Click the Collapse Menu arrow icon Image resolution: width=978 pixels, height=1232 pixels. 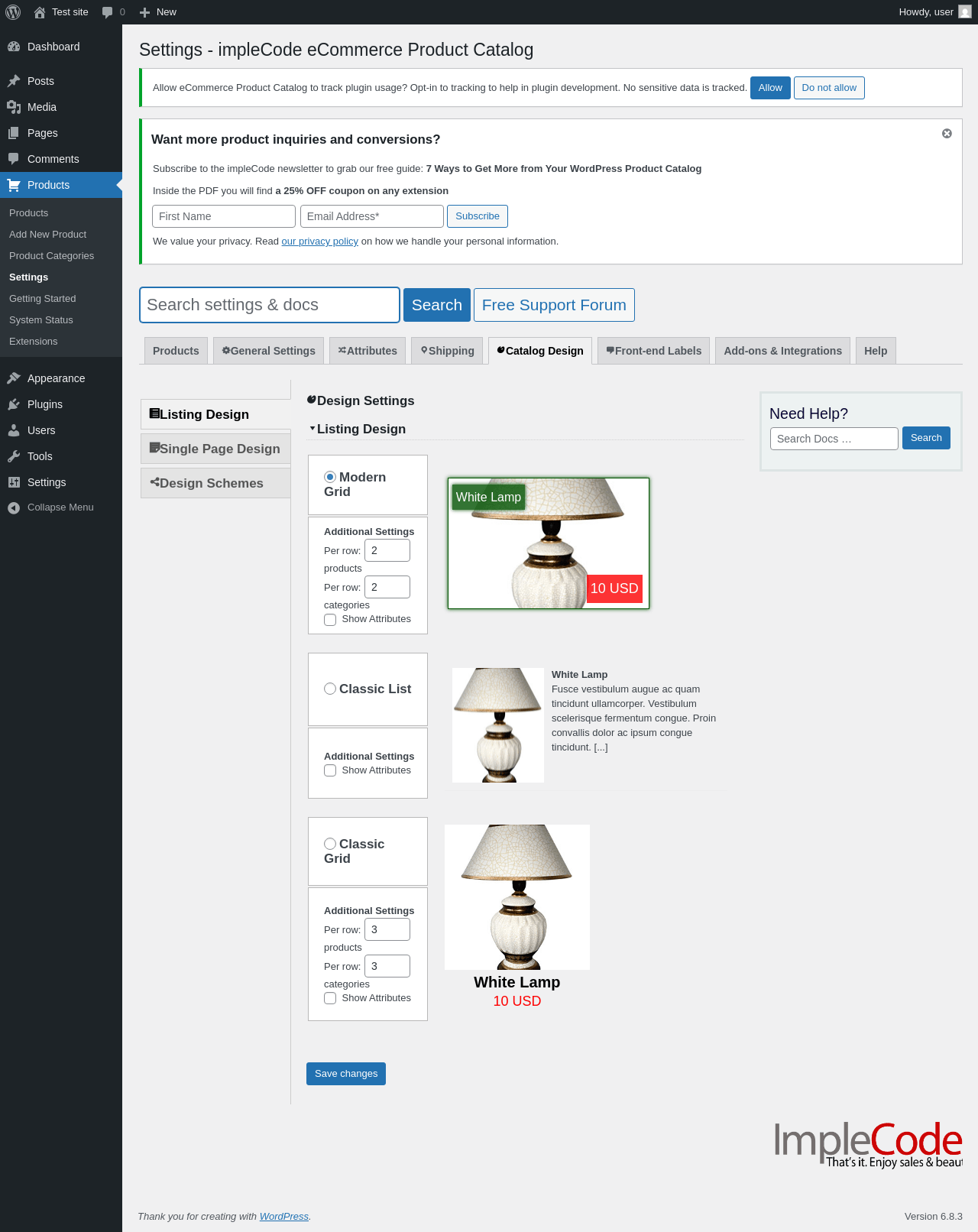tap(14, 507)
